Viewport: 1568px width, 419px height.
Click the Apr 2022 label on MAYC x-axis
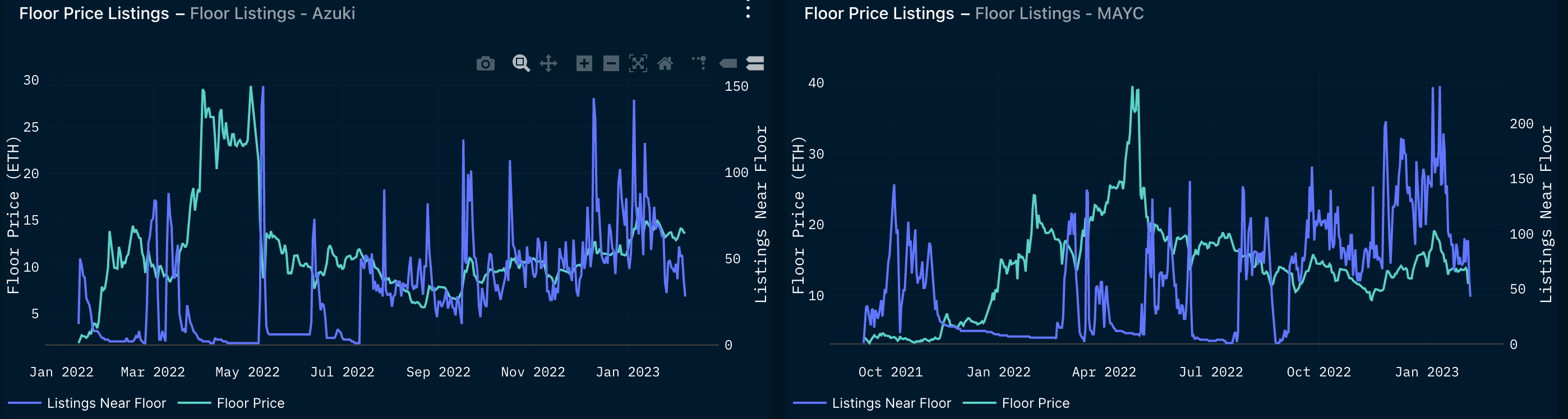(x=1103, y=371)
